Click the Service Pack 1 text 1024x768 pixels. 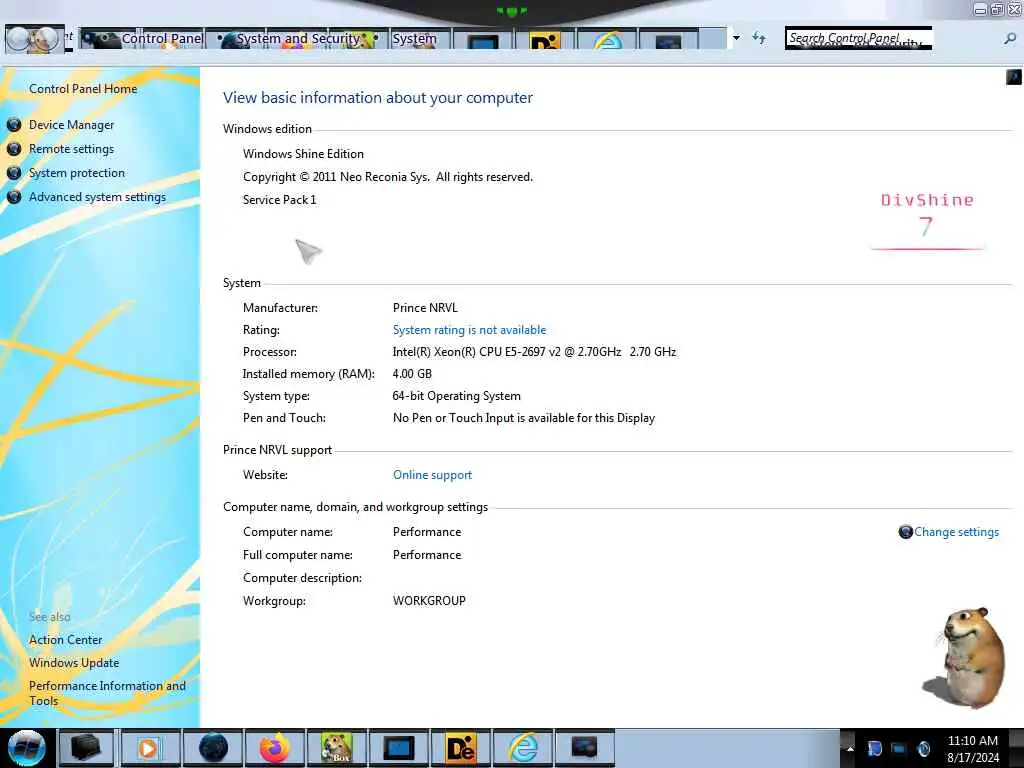pos(280,200)
